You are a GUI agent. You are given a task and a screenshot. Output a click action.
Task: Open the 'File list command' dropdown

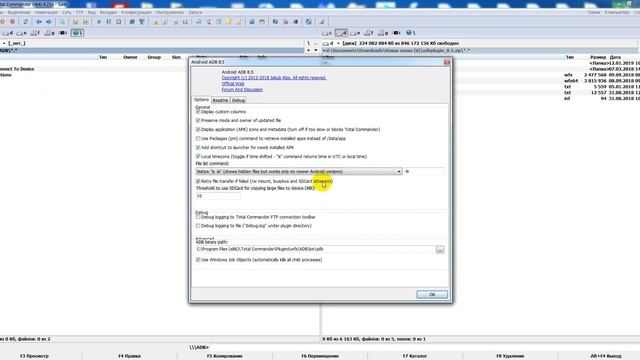[x=299, y=171]
